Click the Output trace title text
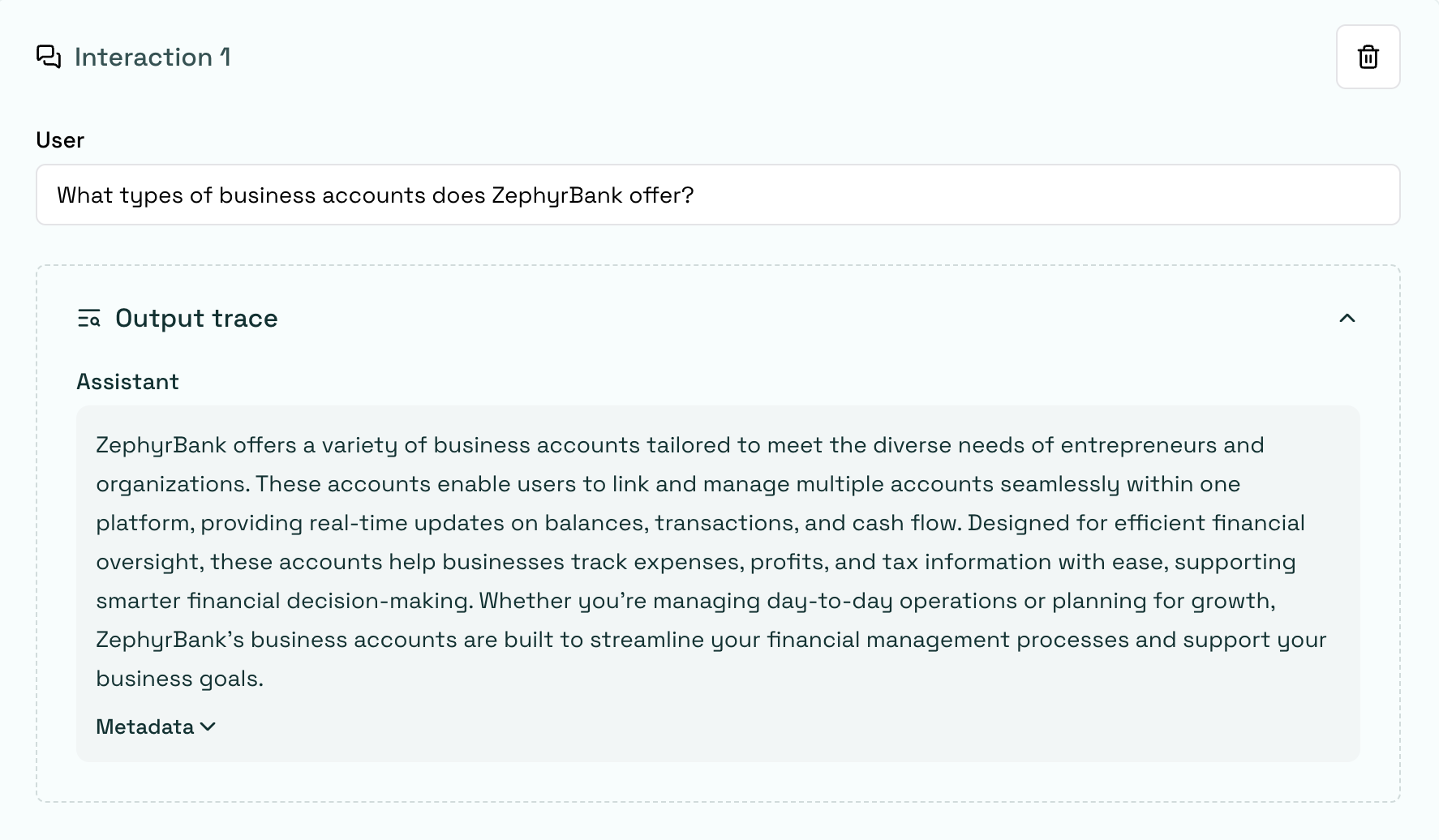Image resolution: width=1439 pixels, height=840 pixels. [196, 318]
